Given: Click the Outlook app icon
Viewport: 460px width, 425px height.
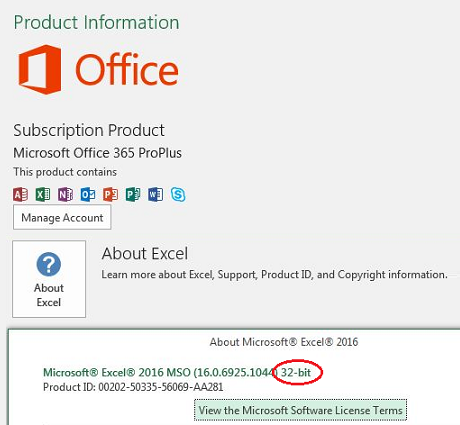Looking at the screenshot, I should point(88,194).
